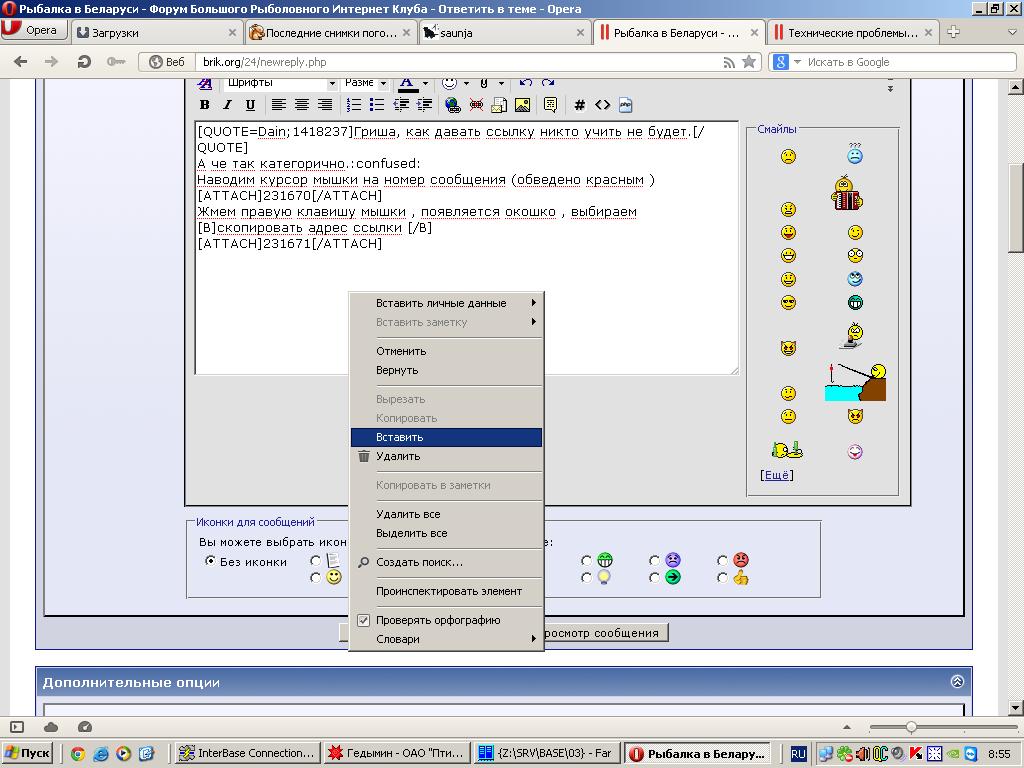Select the green arrow icon radio button
The width and height of the screenshot is (1024, 768).
tap(654, 577)
